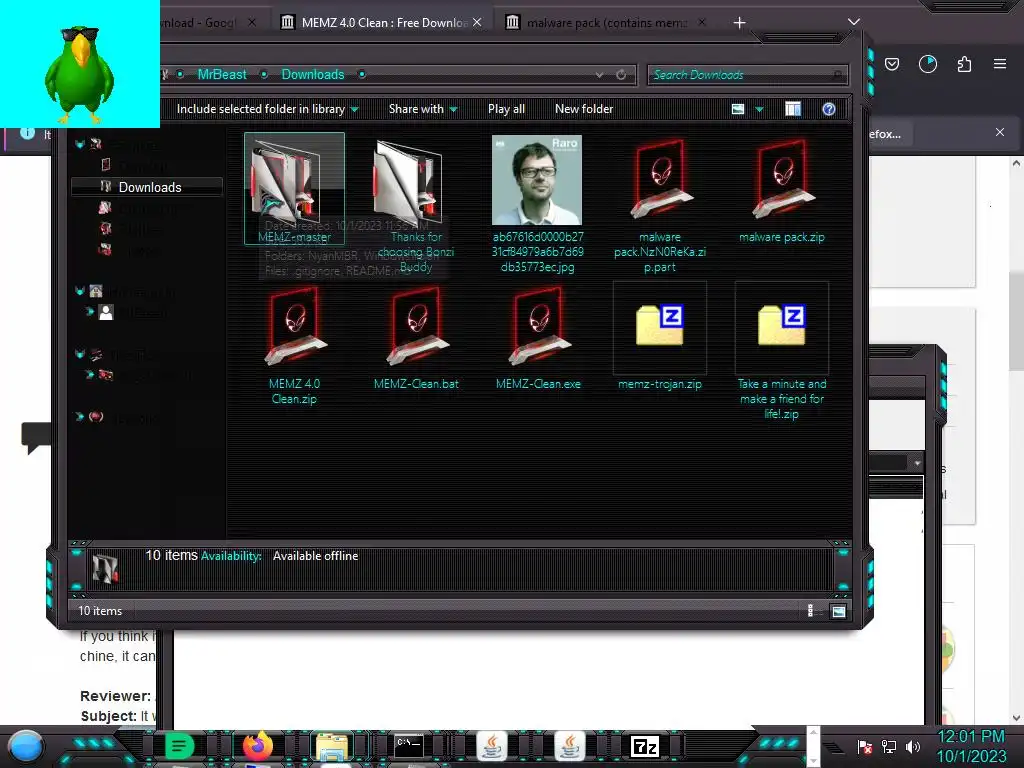The width and height of the screenshot is (1024, 768).
Task: Open the Share with dropdown
Action: point(423,109)
